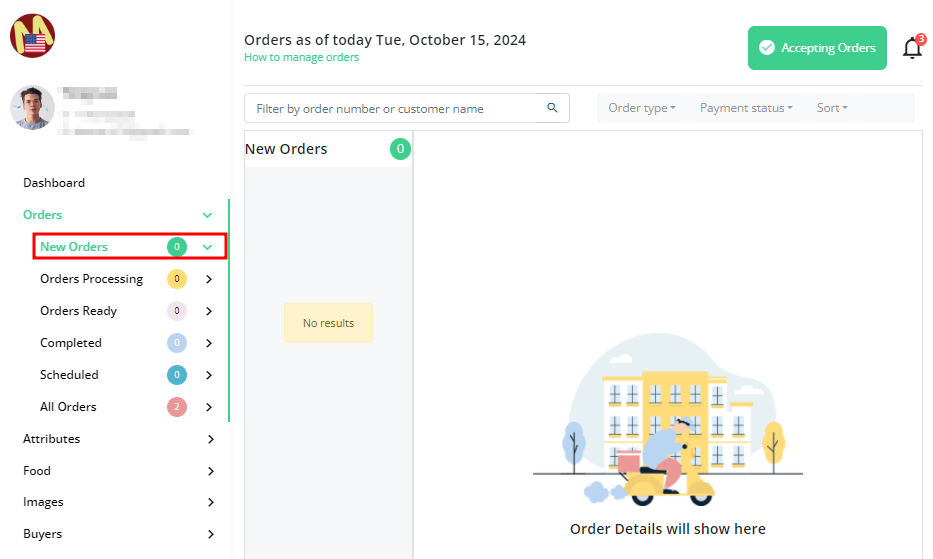The height and width of the screenshot is (559, 933).
Task: Click the Orders Processing count badge
Action: point(177,279)
